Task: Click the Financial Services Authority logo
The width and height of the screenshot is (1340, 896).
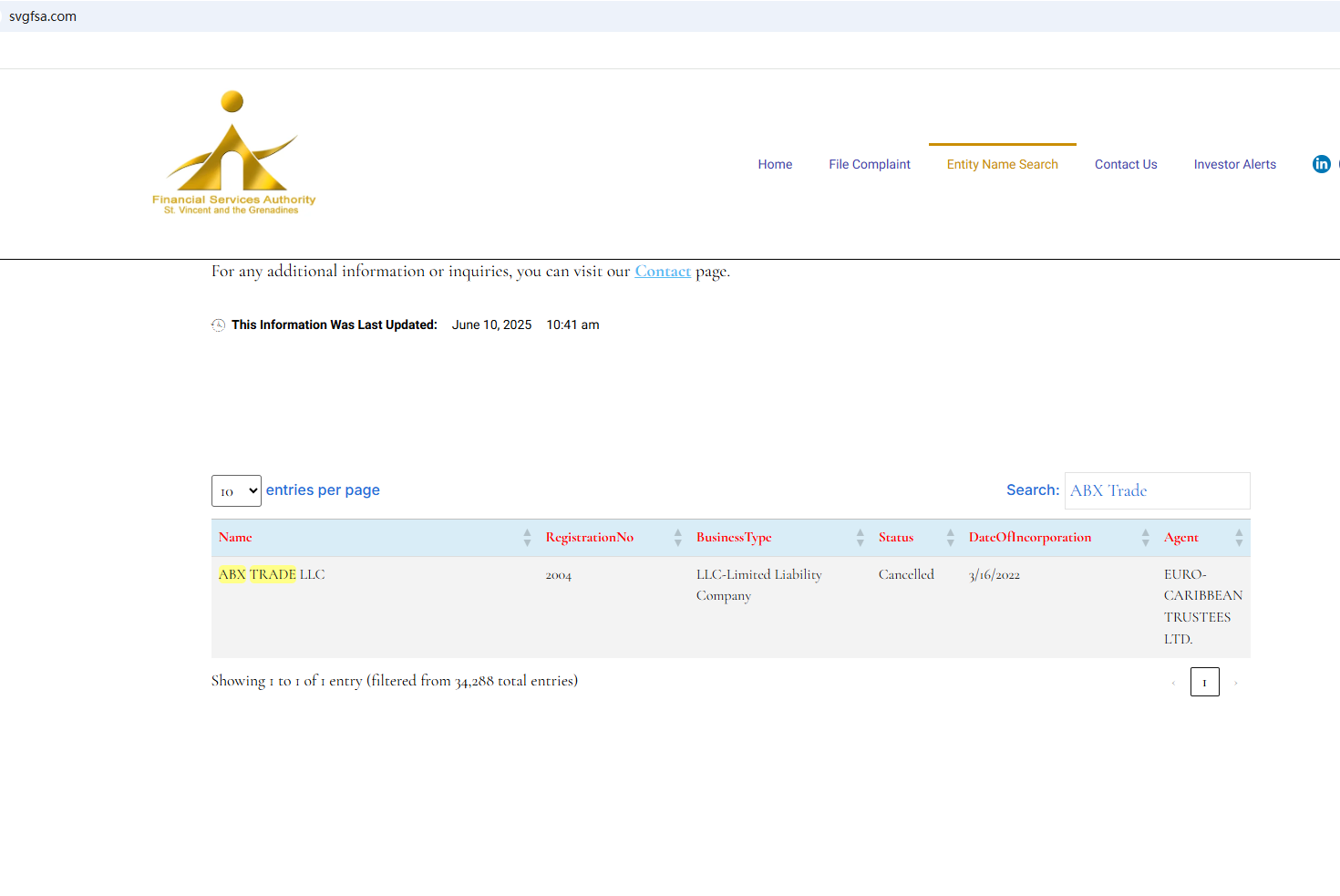Action: [x=233, y=153]
